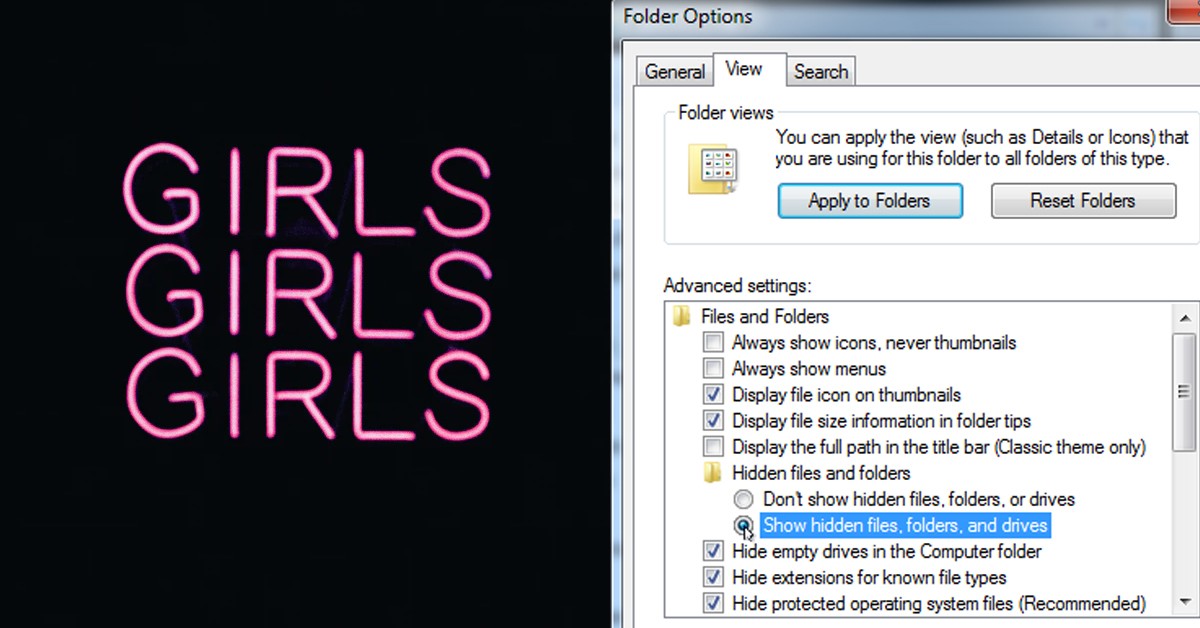The height and width of the screenshot is (628, 1200).
Task: Disable Display file size information in folder tips
Action: (x=713, y=421)
